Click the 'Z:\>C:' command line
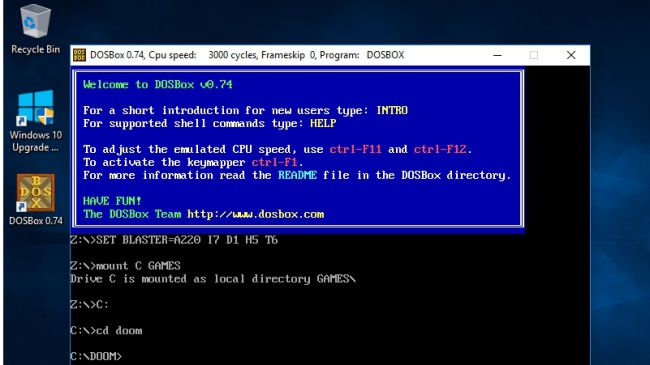 [x=90, y=304]
